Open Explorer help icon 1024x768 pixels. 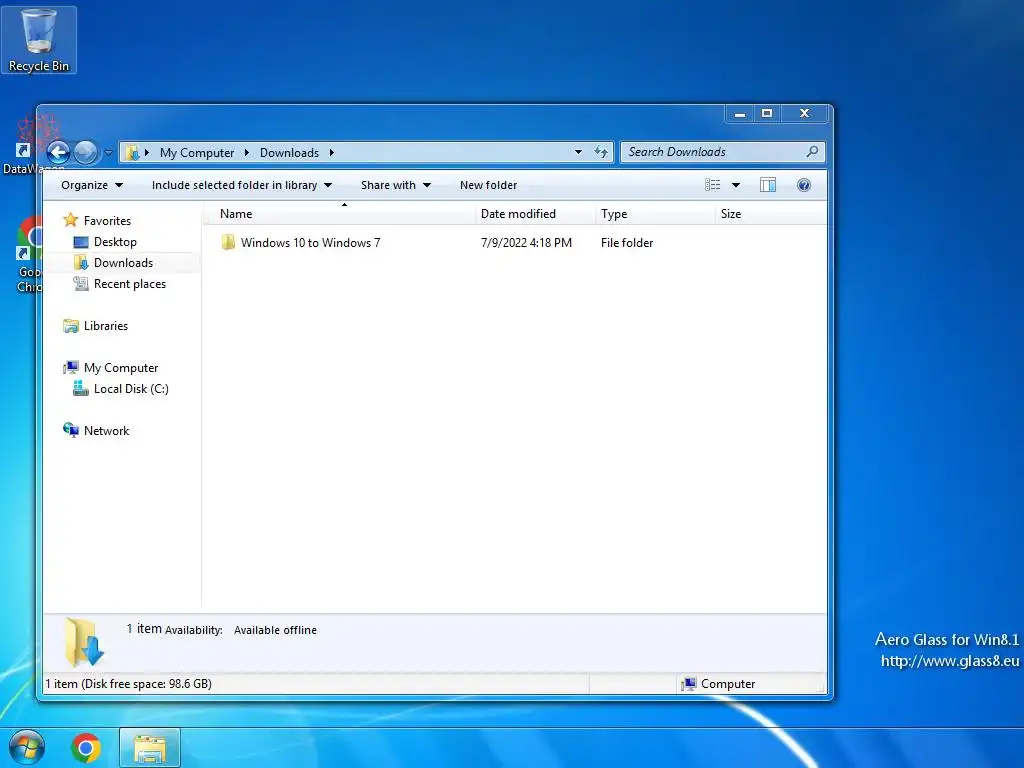[804, 185]
